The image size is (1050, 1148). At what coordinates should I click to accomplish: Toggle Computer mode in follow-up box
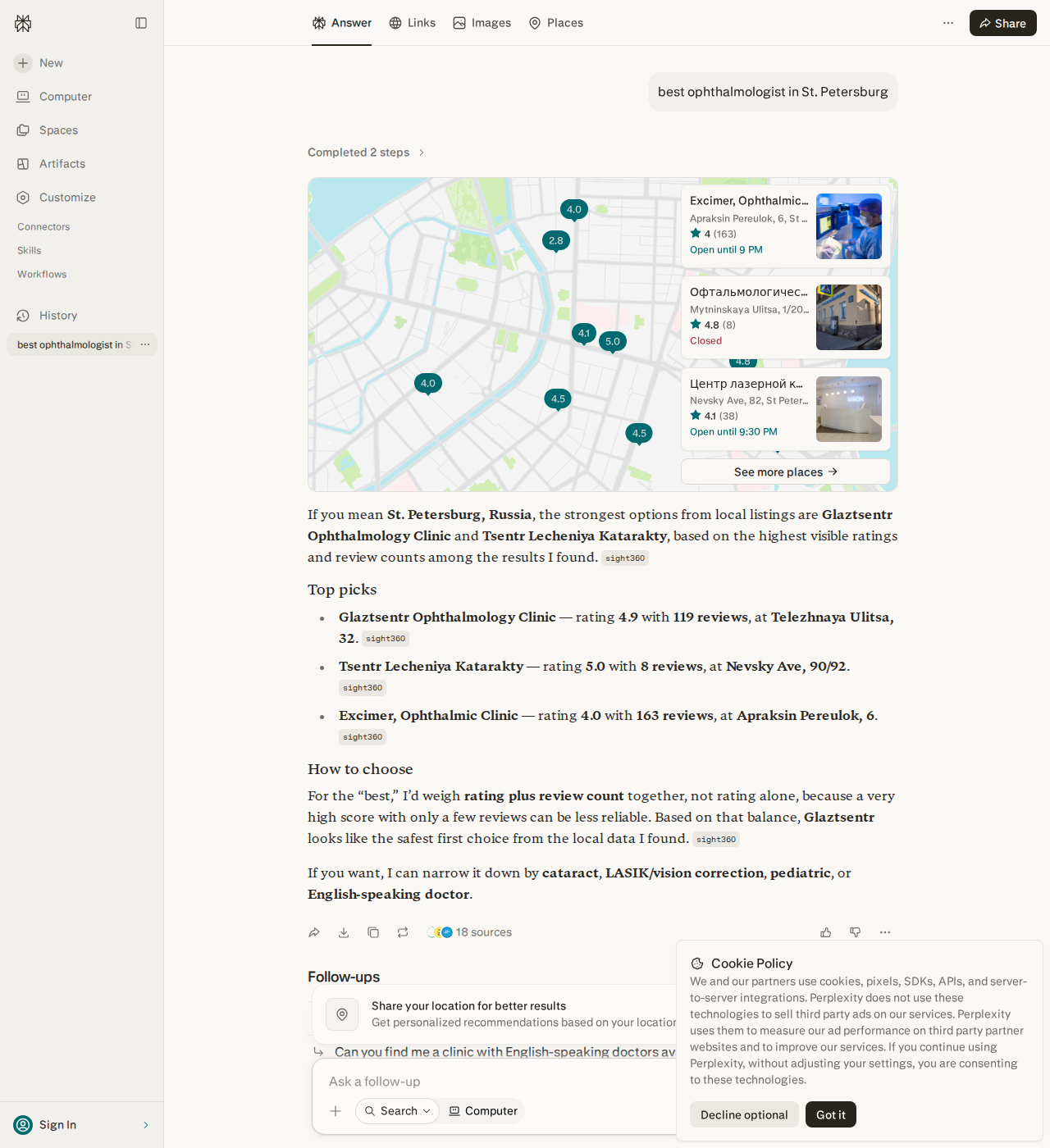click(x=483, y=1111)
